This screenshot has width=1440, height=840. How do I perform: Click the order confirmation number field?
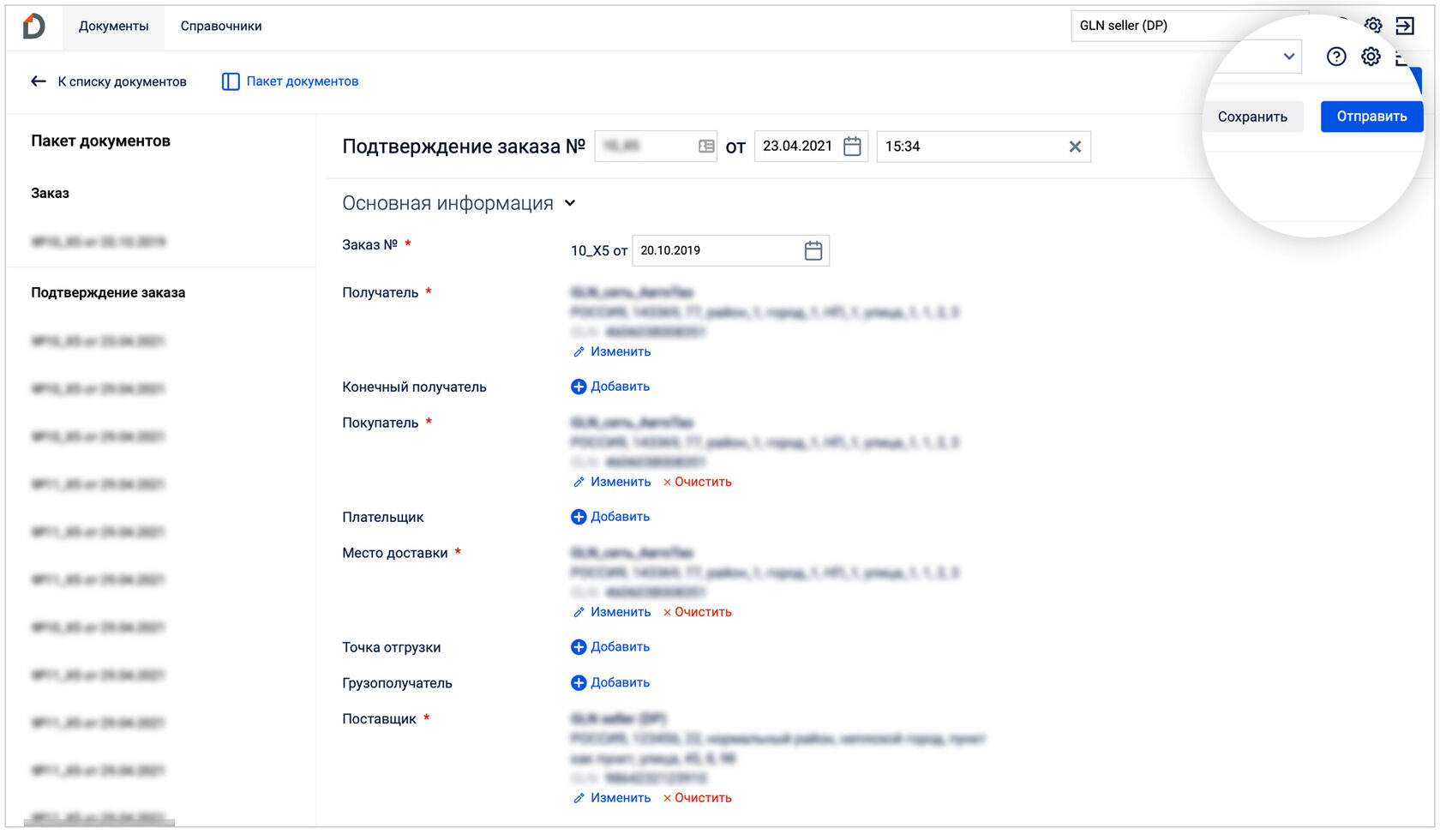pyautogui.click(x=656, y=147)
